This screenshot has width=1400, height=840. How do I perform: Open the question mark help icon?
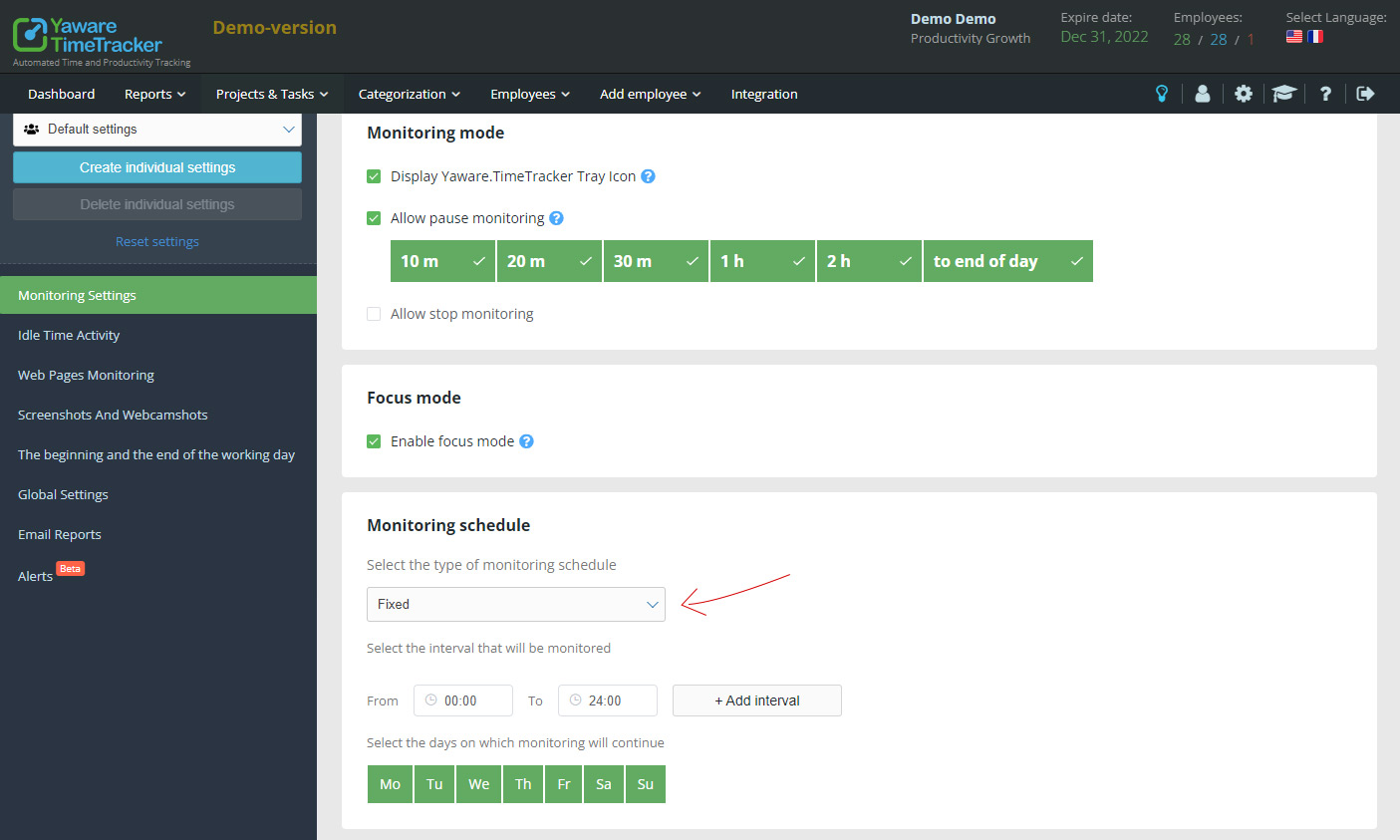[x=1325, y=94]
